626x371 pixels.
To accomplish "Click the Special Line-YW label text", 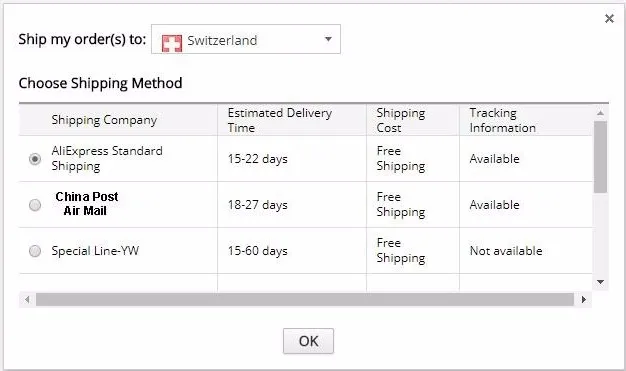I will tap(95, 251).
